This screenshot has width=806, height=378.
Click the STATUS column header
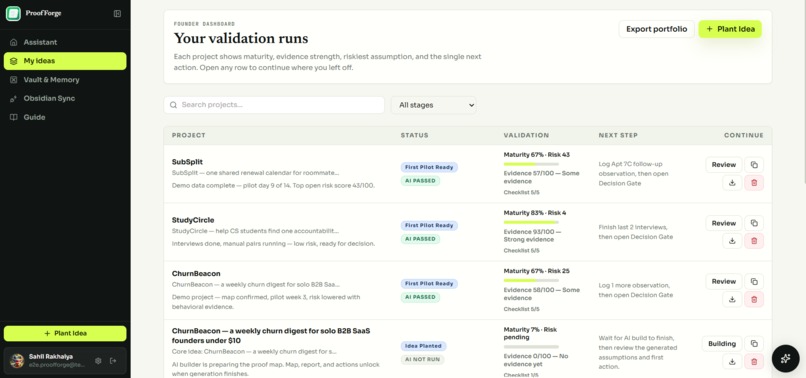(x=414, y=135)
